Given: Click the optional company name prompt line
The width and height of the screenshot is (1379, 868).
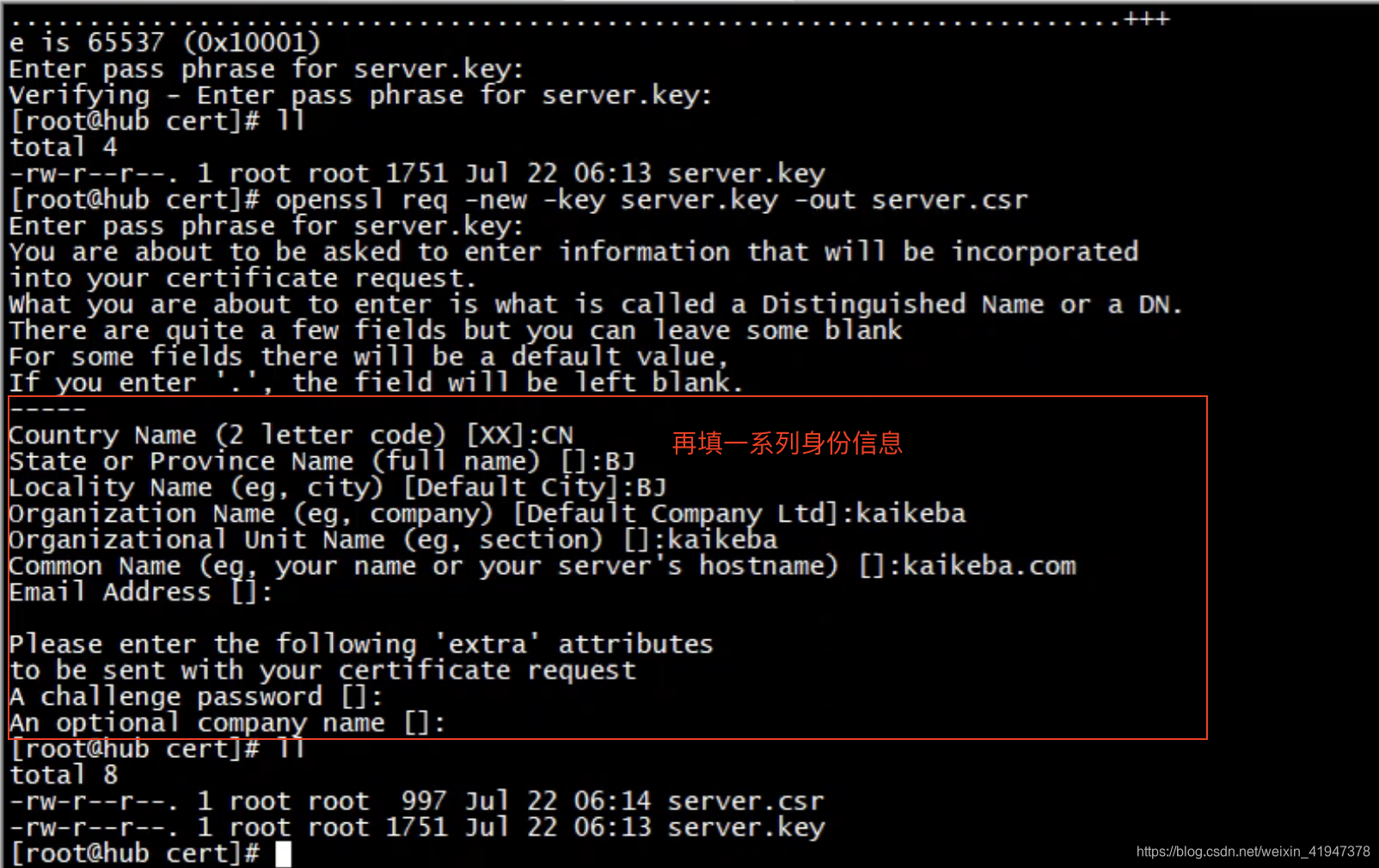Looking at the screenshot, I should click(227, 724).
